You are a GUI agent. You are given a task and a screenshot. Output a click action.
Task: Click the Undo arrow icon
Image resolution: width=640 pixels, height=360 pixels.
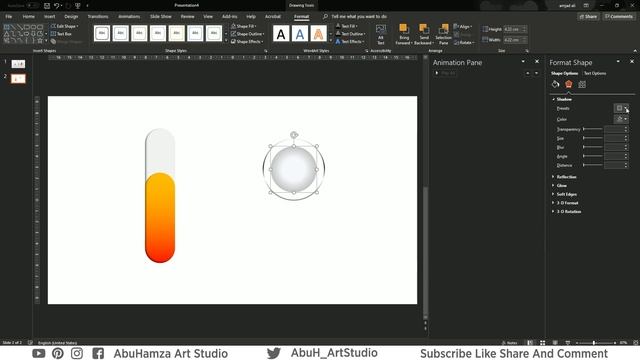57,6
